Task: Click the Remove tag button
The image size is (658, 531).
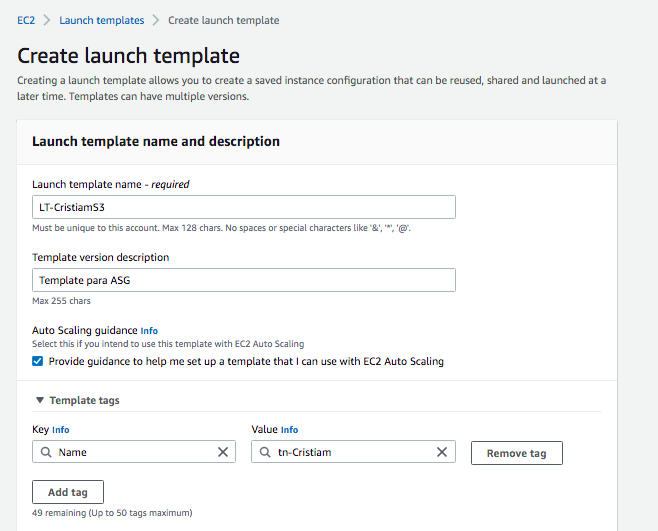Action: pyautogui.click(x=516, y=453)
